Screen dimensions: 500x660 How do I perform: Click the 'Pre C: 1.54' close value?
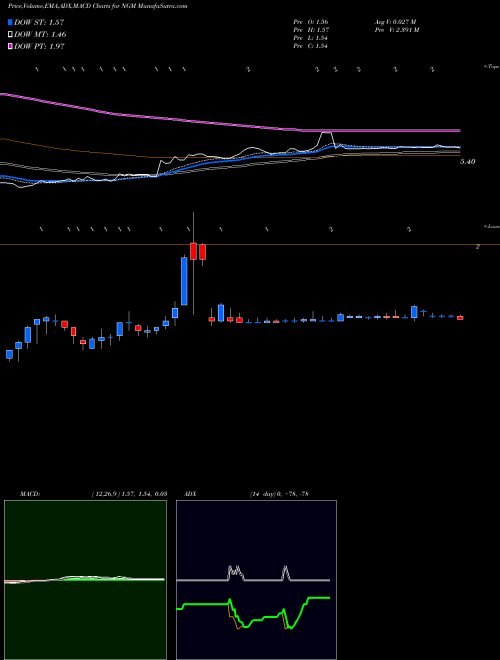pos(311,46)
